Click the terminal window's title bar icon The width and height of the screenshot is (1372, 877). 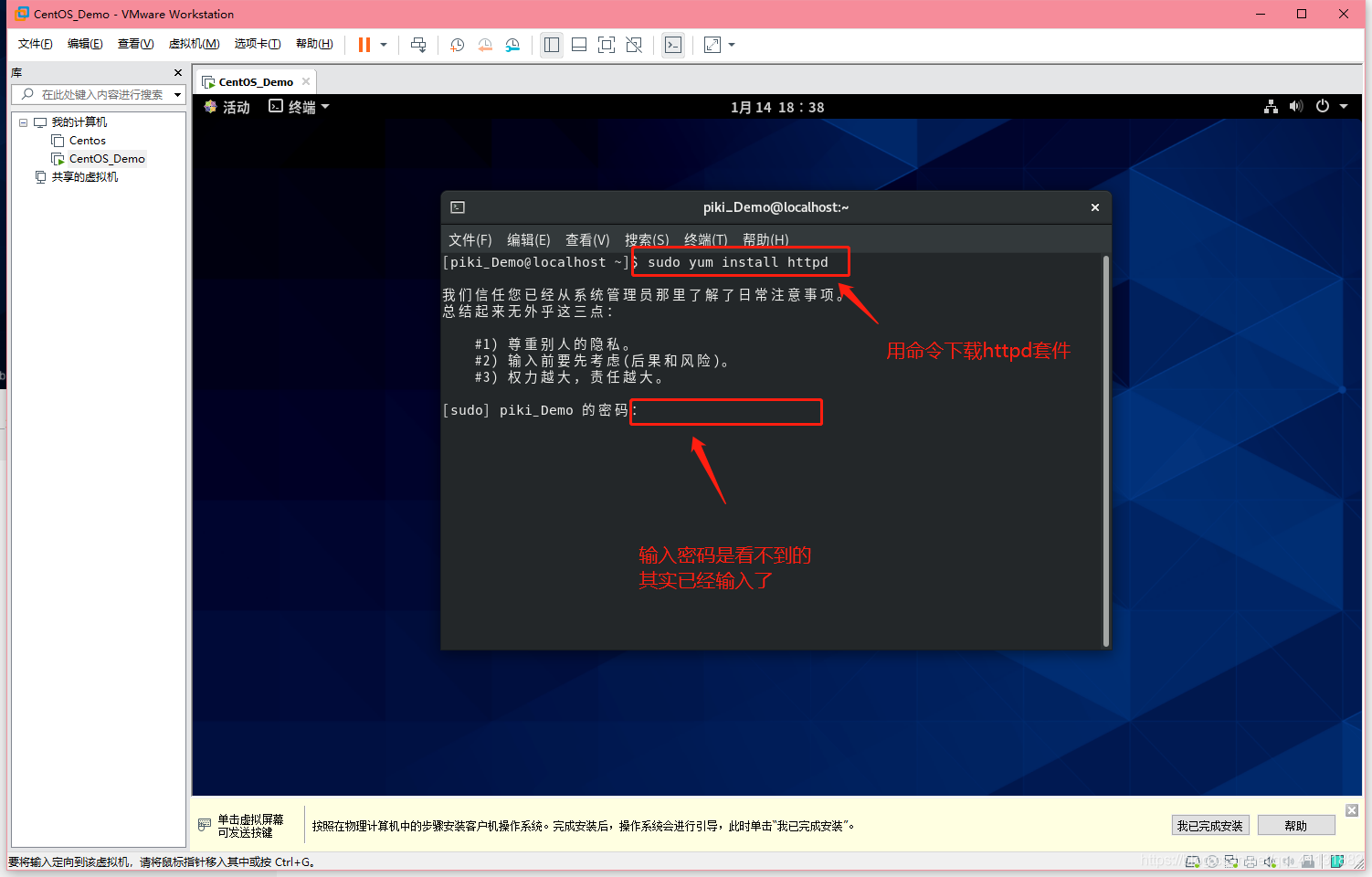(x=458, y=207)
